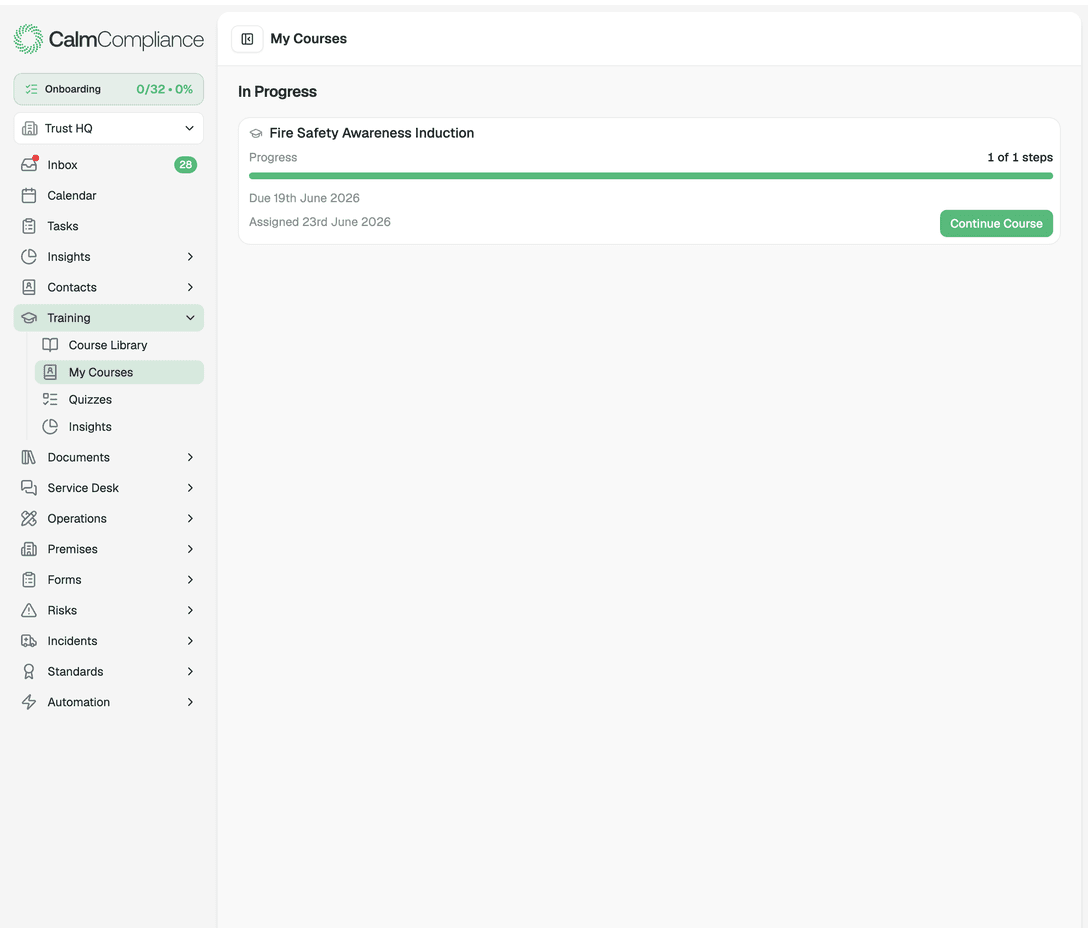Image resolution: width=1088 pixels, height=928 pixels.
Task: Click the Training sub-menu Insights icon
Action: click(x=50, y=427)
